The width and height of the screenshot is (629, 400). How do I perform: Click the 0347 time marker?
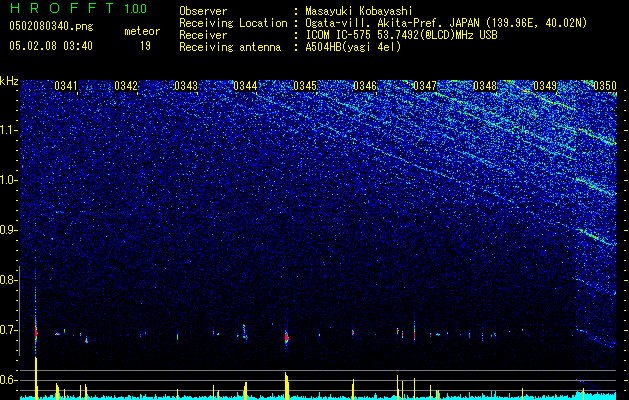pos(425,86)
